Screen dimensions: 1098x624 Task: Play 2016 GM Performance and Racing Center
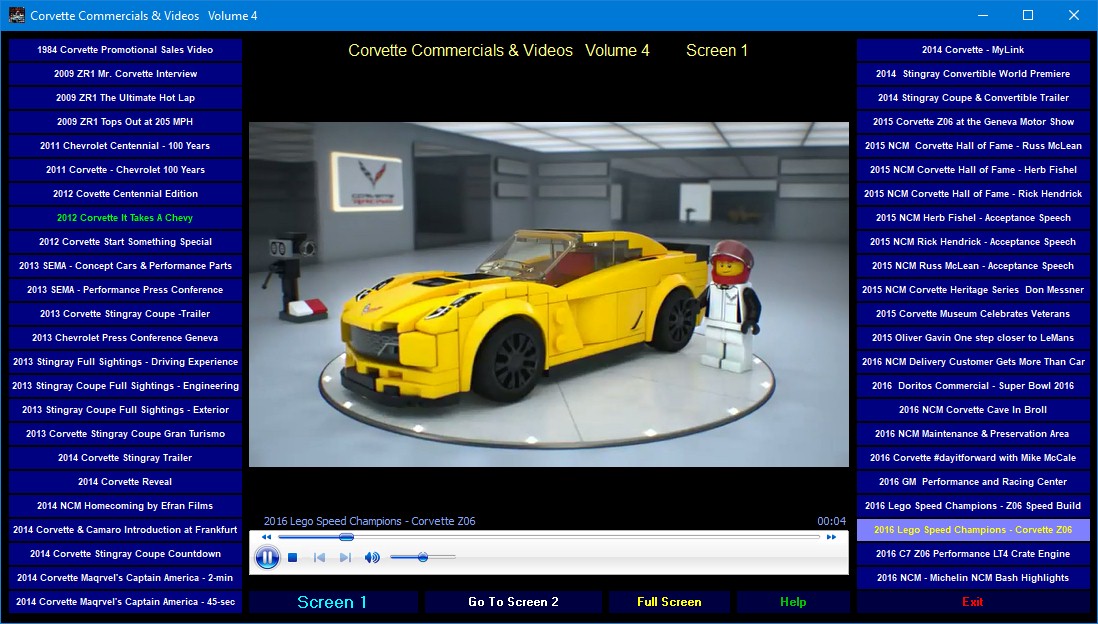[x=973, y=482]
